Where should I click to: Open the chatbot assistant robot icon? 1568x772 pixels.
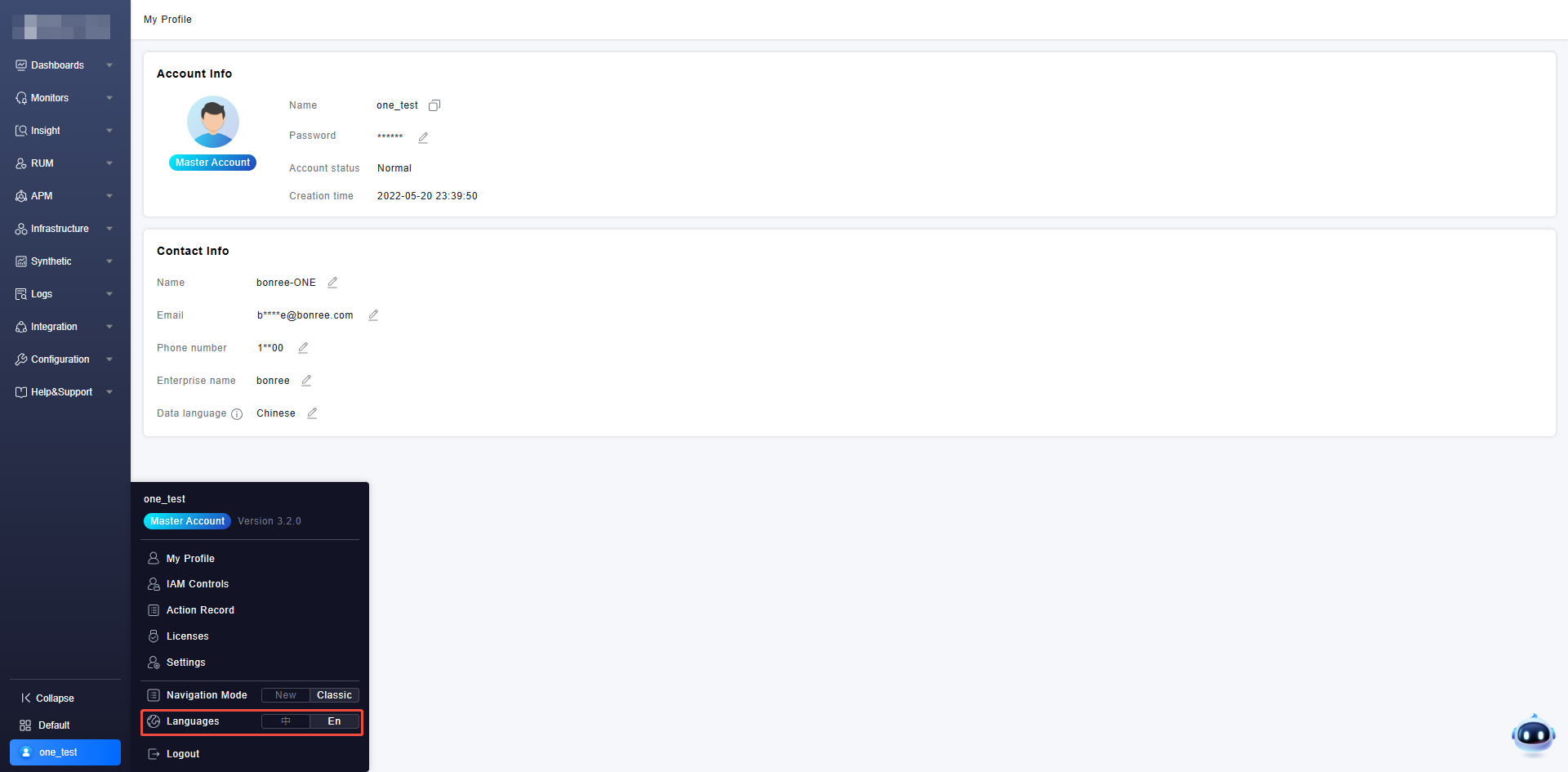(1533, 735)
